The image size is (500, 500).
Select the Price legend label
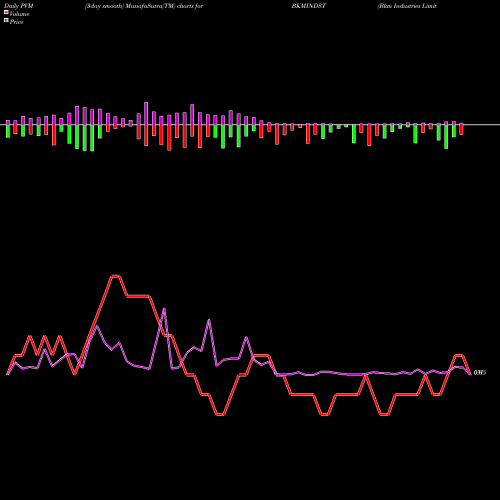[x=16, y=22]
